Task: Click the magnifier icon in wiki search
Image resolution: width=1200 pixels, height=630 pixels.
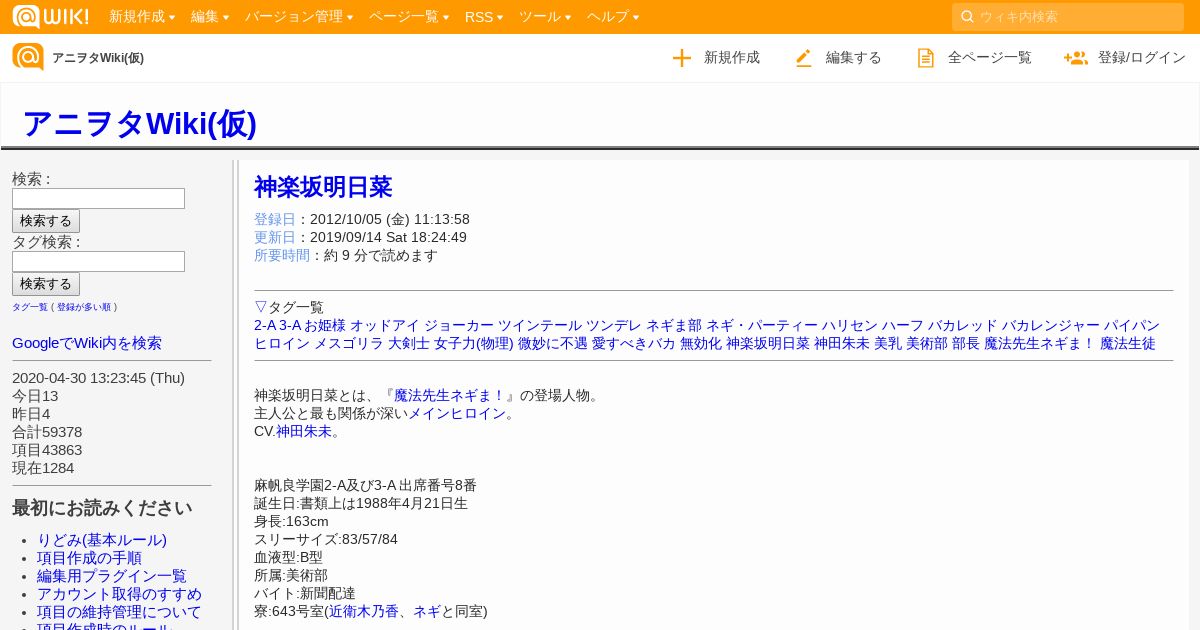Action: point(967,16)
